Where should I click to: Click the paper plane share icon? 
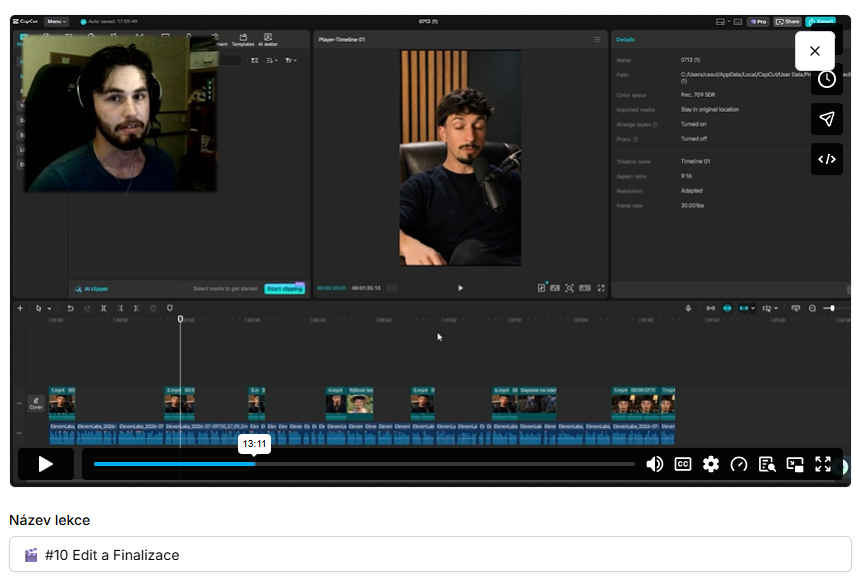[x=827, y=119]
